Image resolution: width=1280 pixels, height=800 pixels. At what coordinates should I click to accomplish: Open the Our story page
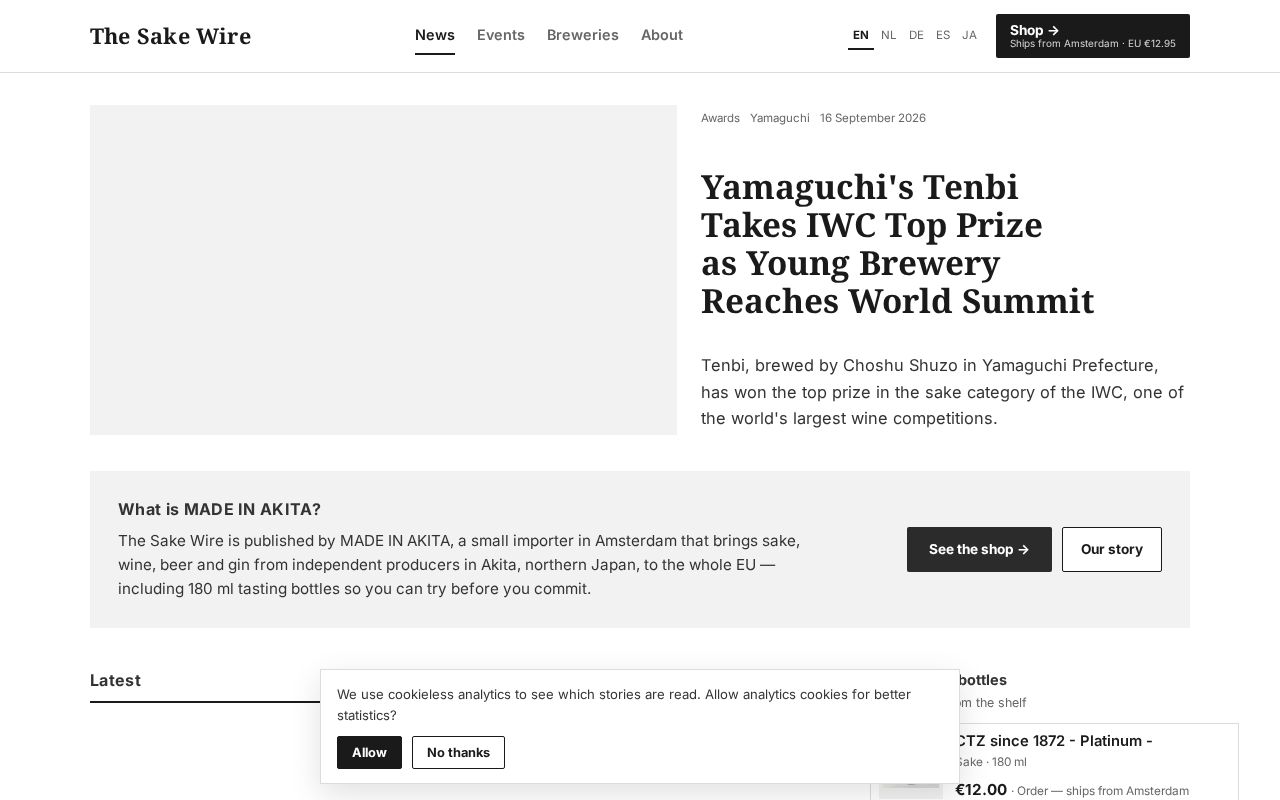1112,549
